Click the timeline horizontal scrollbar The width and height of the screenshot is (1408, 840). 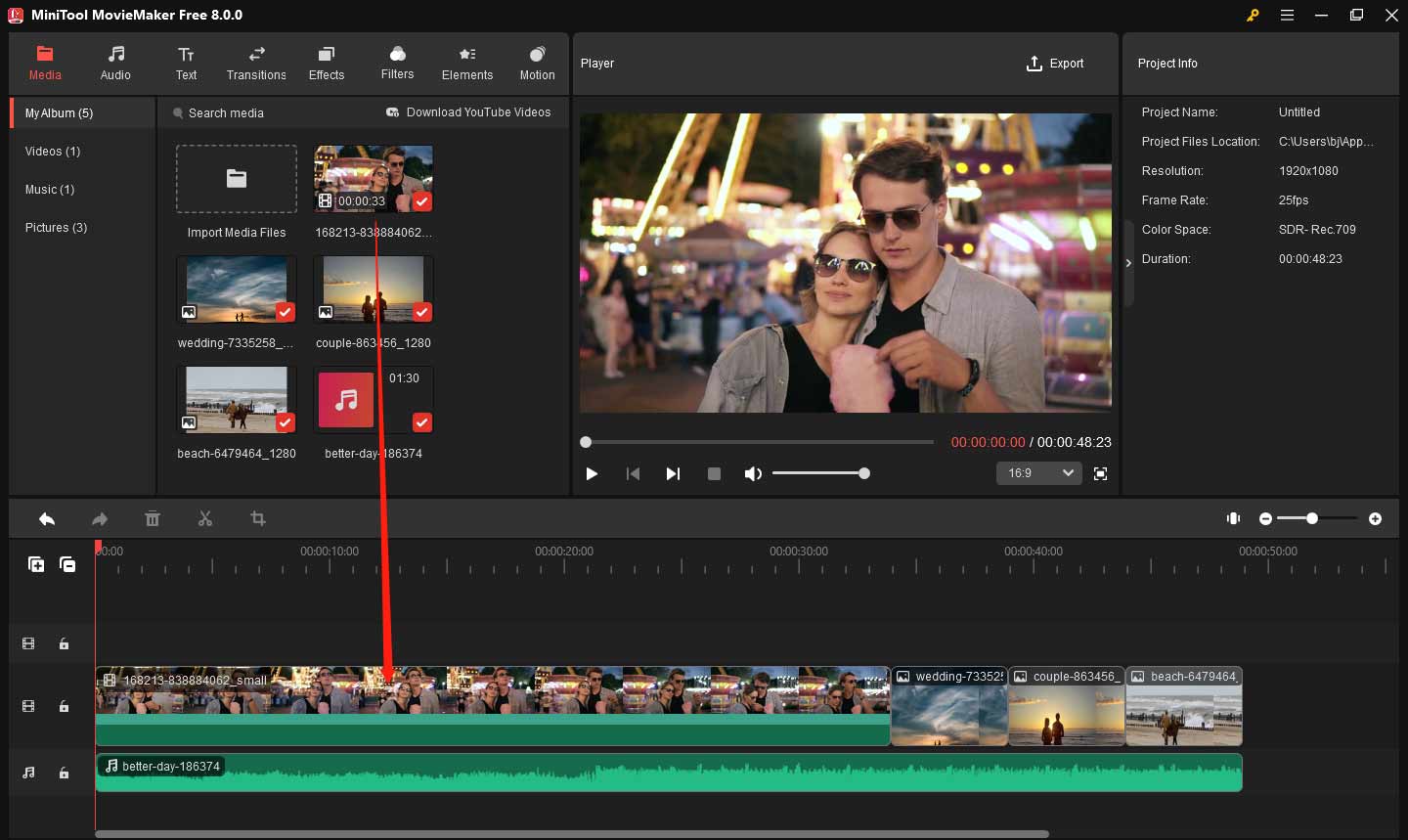[x=572, y=834]
